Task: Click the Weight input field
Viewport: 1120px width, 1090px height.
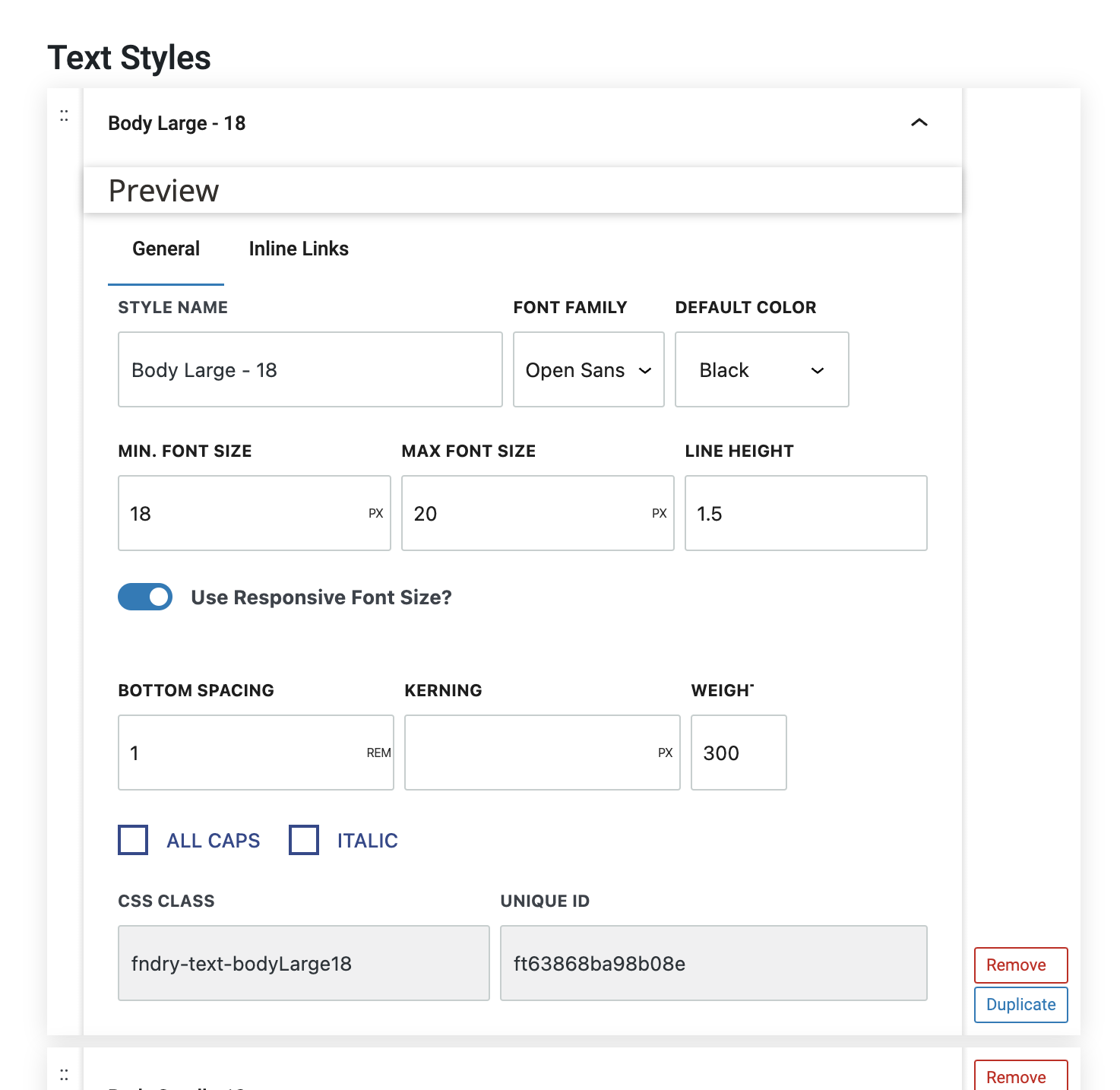Action: [738, 753]
